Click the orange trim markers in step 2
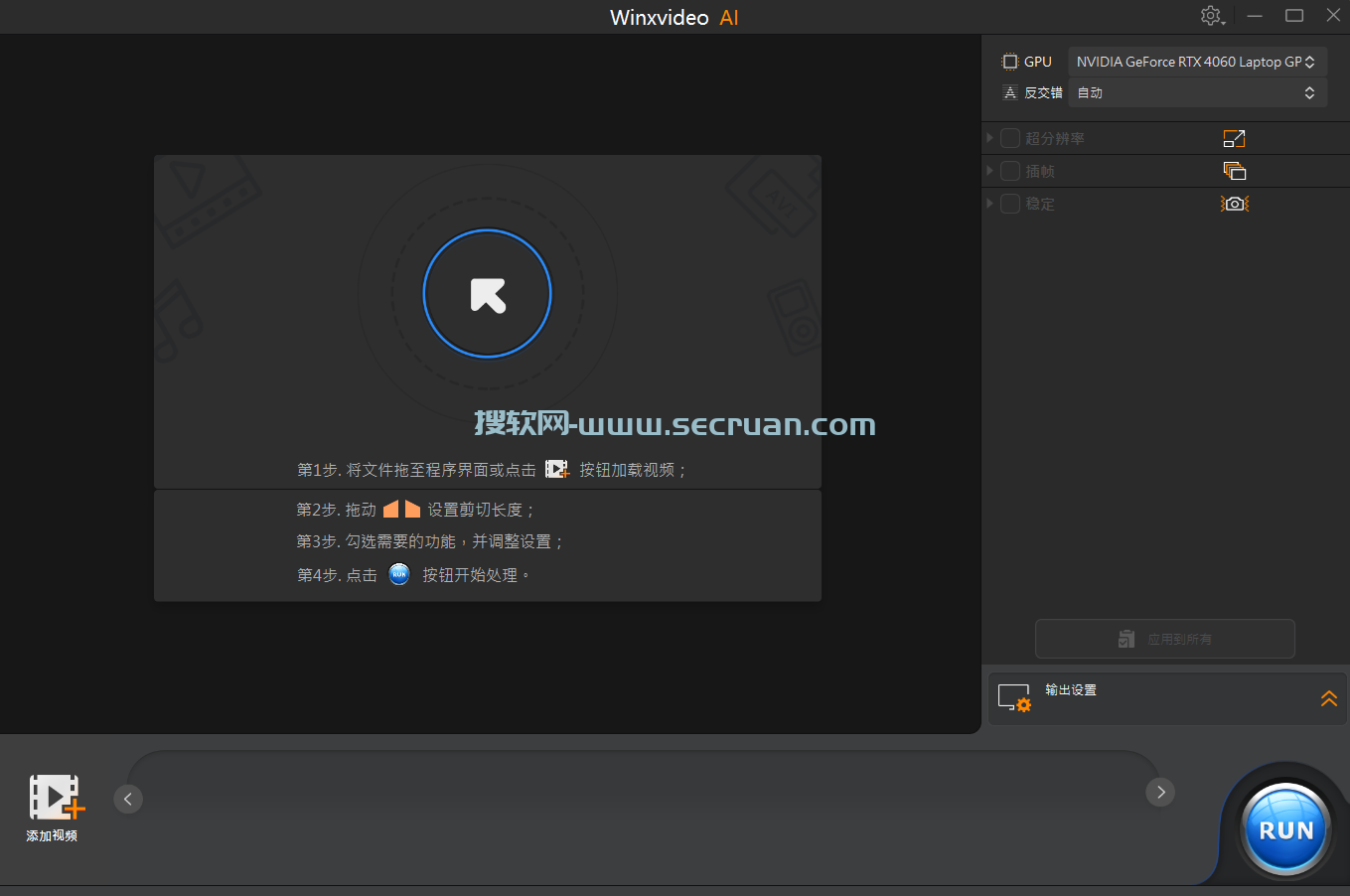 [401, 509]
